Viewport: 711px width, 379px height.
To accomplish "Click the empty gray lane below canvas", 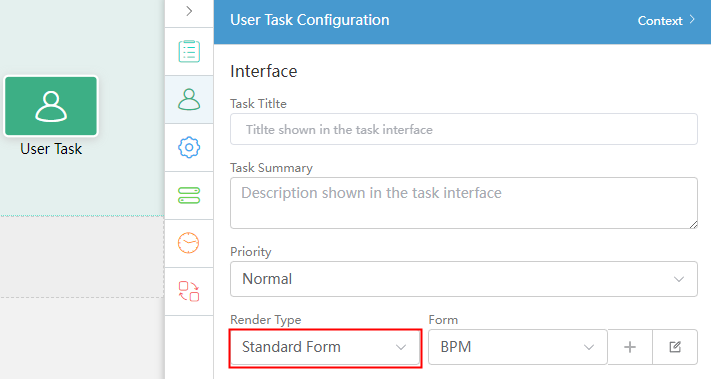I will pyautogui.click(x=82, y=257).
